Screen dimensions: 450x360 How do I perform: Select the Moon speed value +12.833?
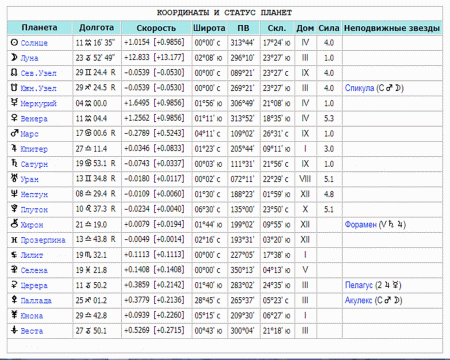pos(137,57)
